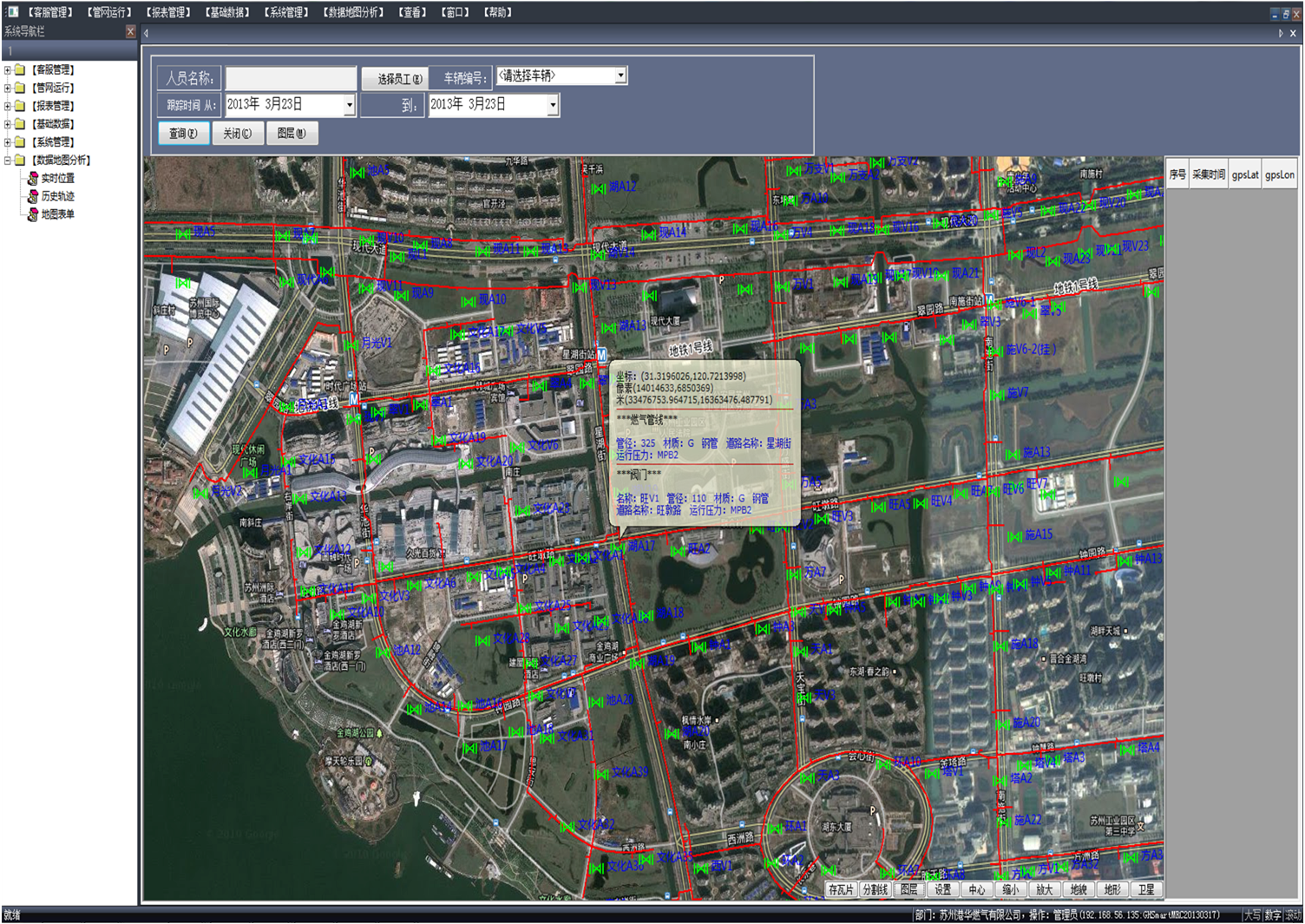Screen dimensions: 1305x924
Task: Click the app icon in menu bar
Action: (x=12, y=12)
